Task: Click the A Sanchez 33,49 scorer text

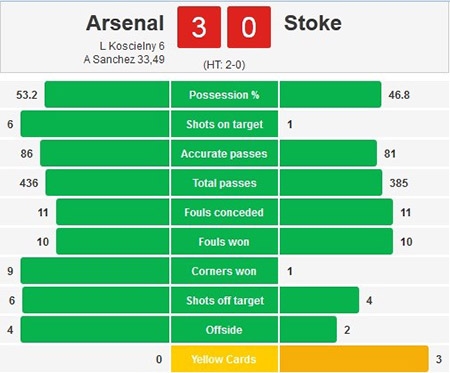Action: pyautogui.click(x=124, y=60)
